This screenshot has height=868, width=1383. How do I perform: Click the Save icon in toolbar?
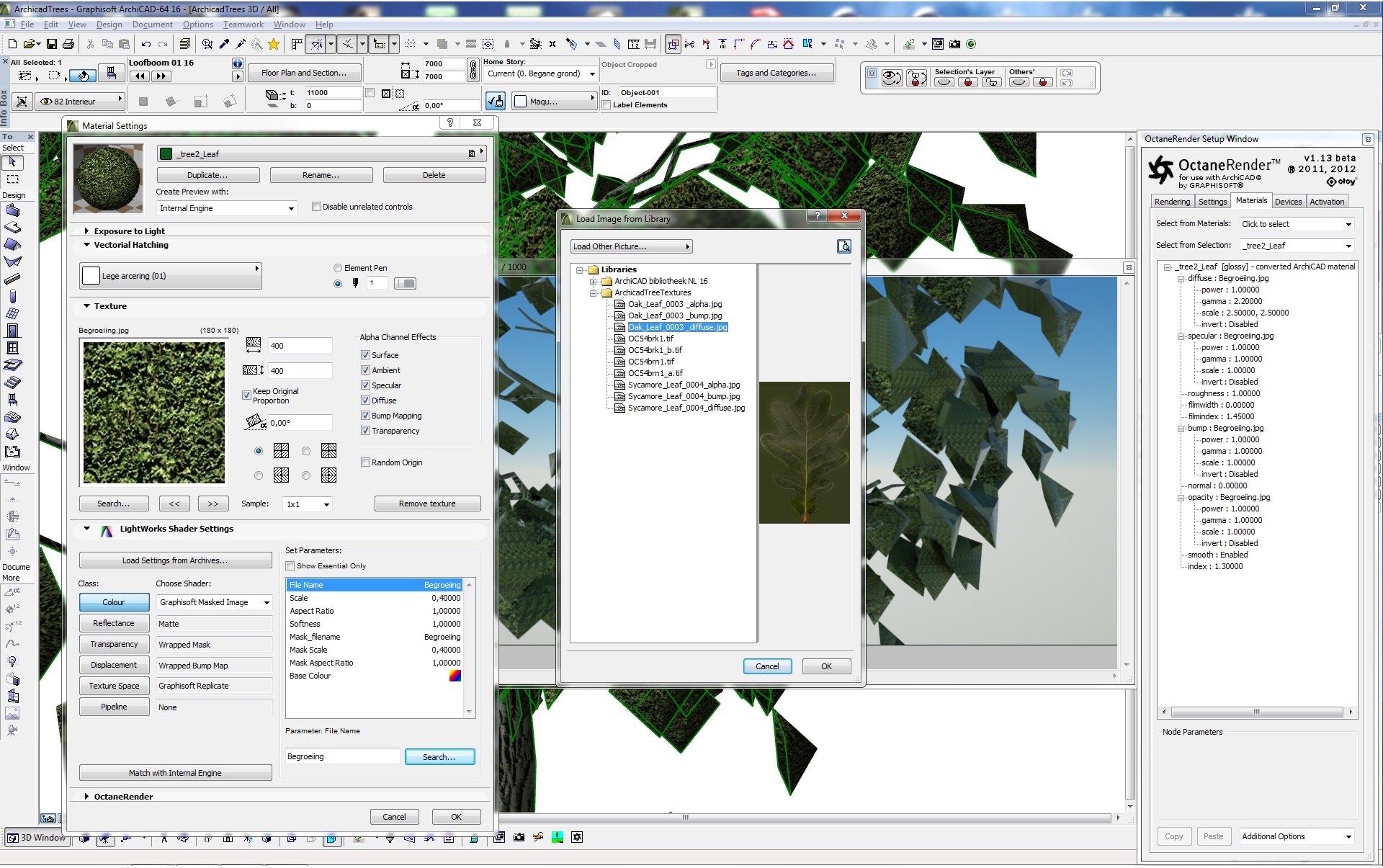51,44
